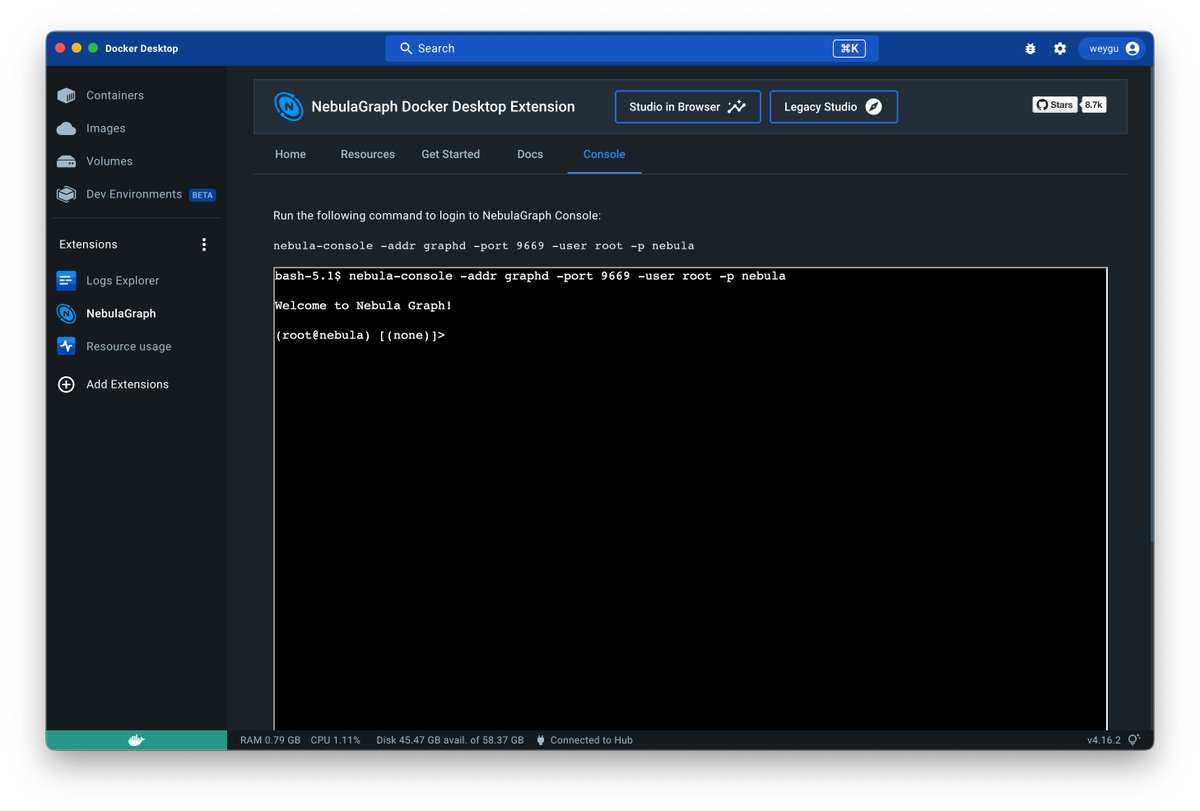Viewport: 1200px width, 811px height.
Task: Click the NebulaGraph sidebar extension icon
Action: pos(66,314)
